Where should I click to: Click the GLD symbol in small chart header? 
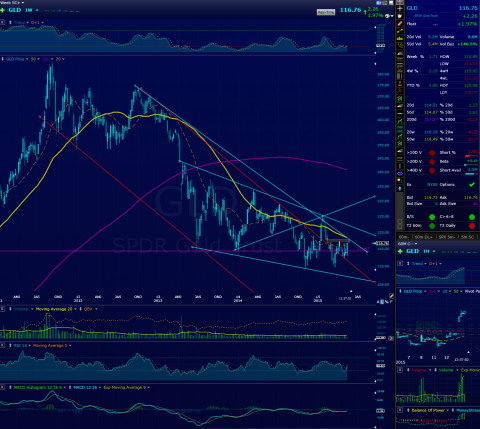pyautogui.click(x=412, y=251)
